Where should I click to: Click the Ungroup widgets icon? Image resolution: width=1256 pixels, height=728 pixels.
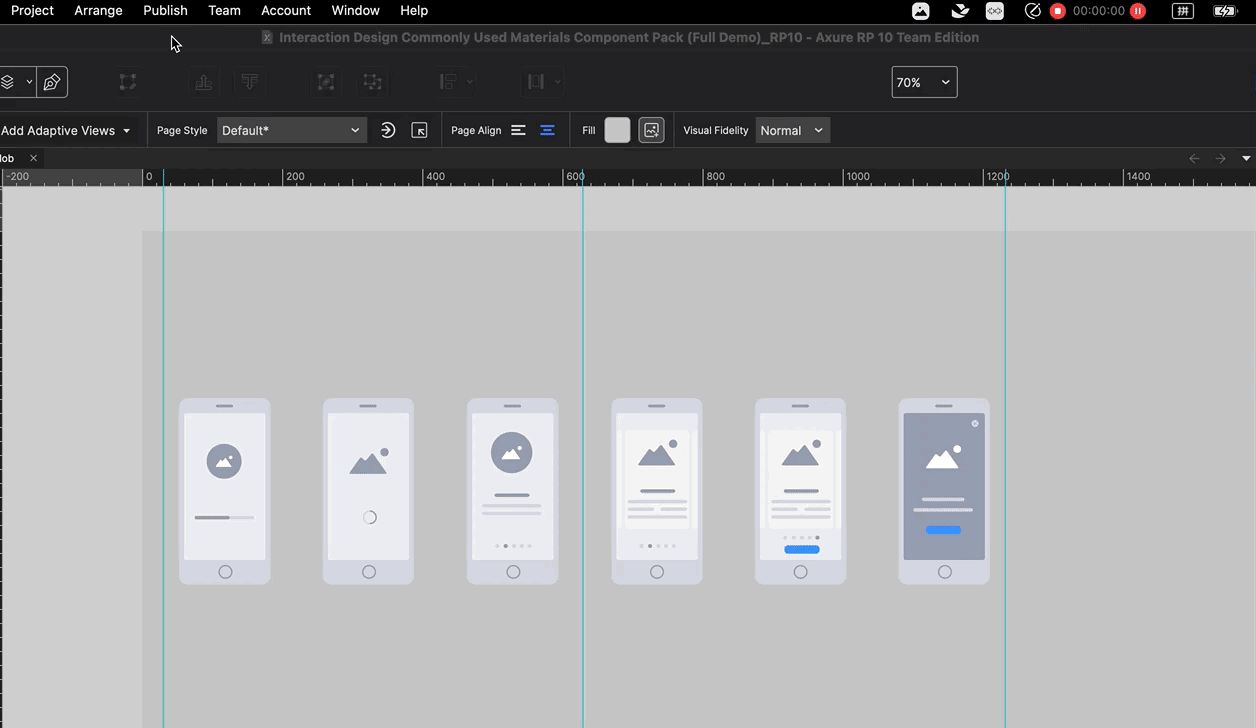[x=372, y=82]
